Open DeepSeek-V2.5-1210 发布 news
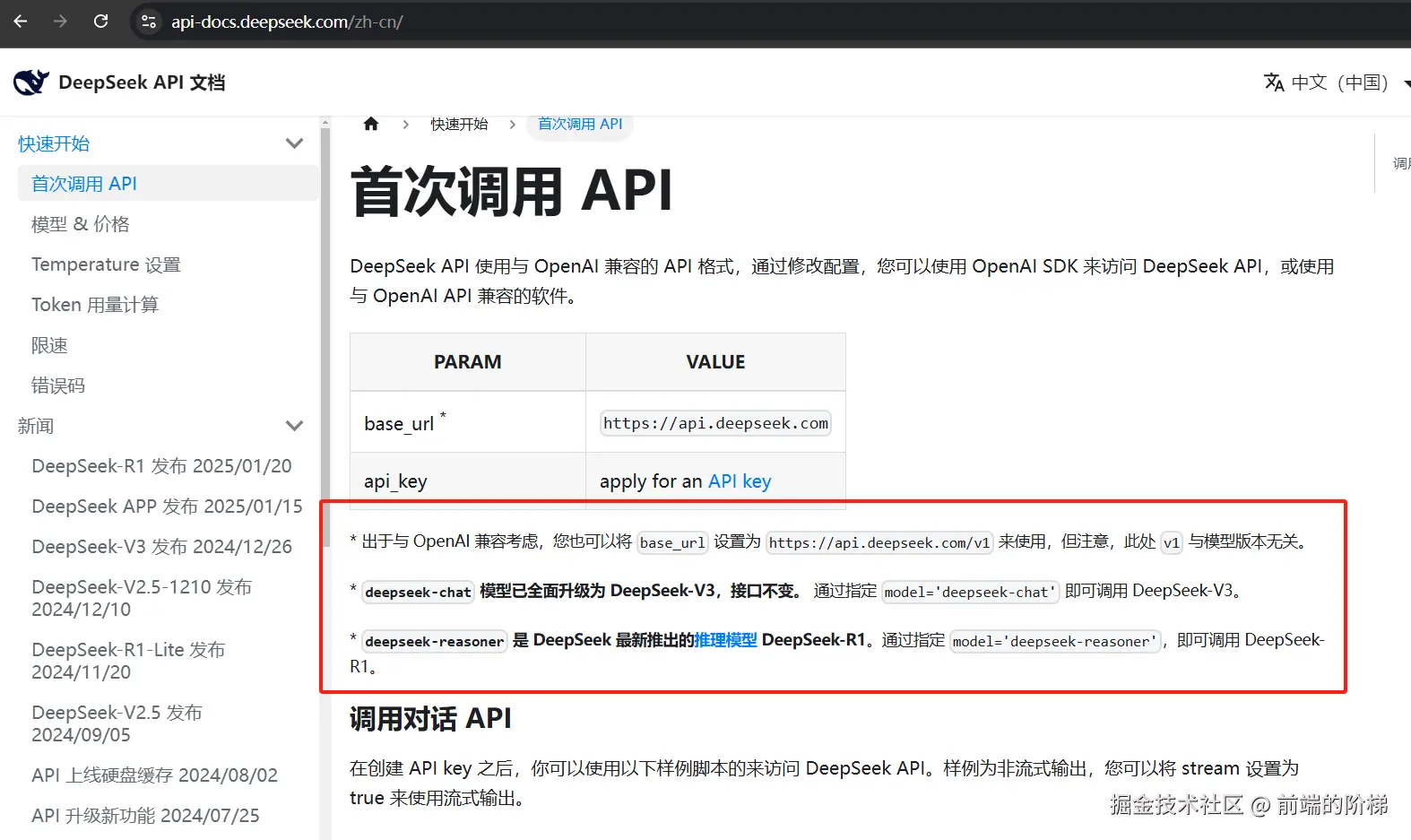The image size is (1411, 840). point(142,598)
